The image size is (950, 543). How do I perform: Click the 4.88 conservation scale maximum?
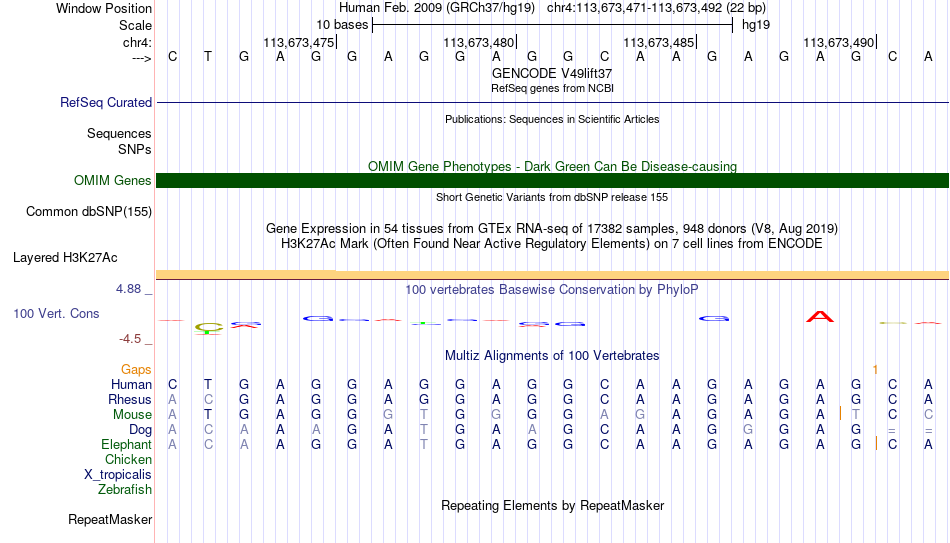[128, 289]
